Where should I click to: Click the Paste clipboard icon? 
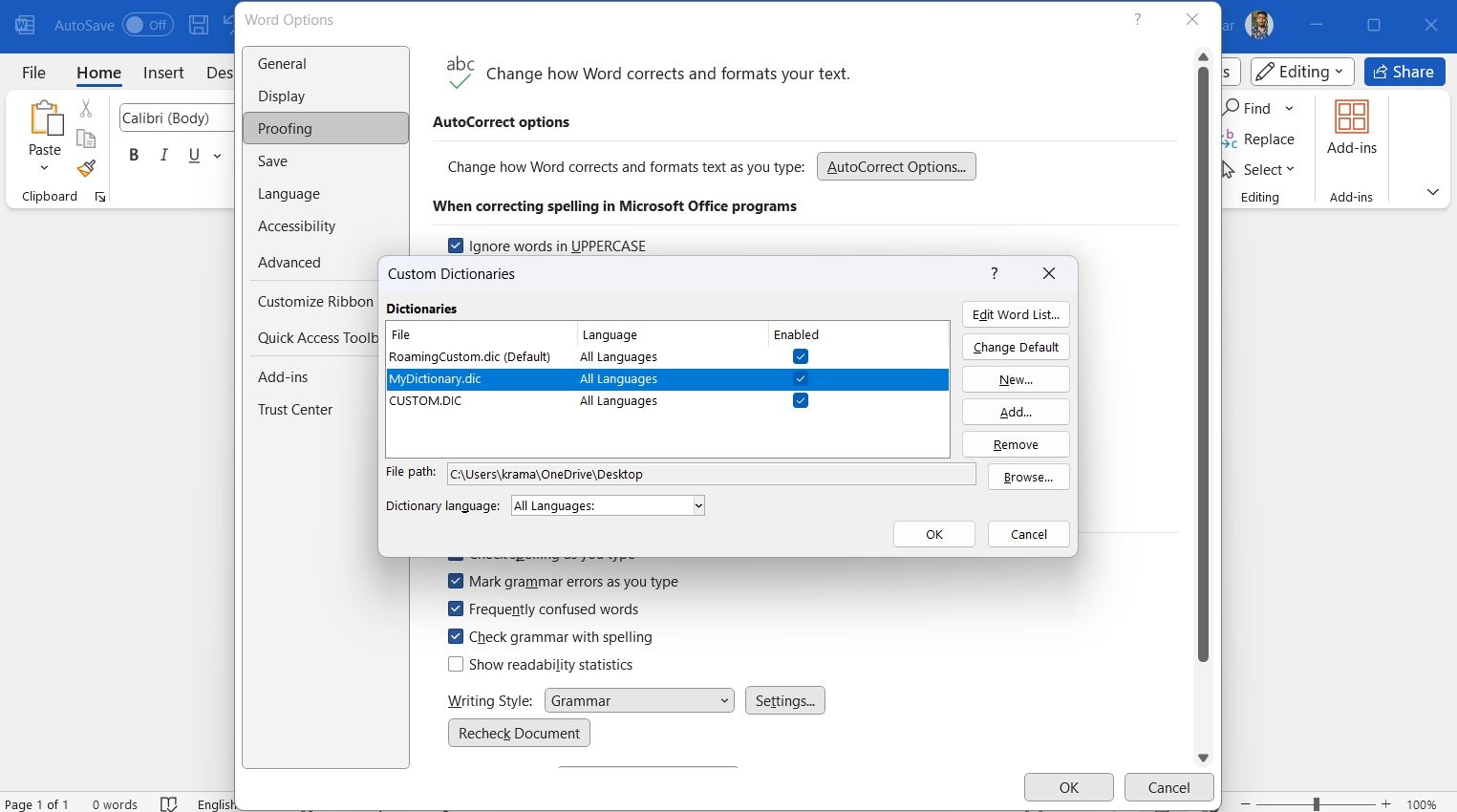(x=45, y=119)
